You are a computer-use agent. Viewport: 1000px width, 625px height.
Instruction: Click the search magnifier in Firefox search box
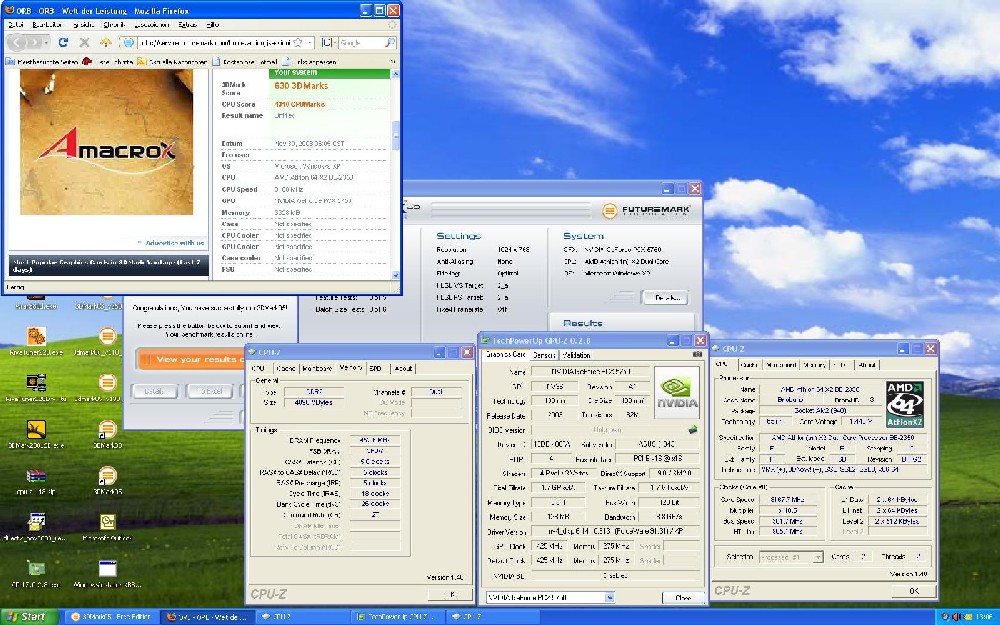(390, 42)
